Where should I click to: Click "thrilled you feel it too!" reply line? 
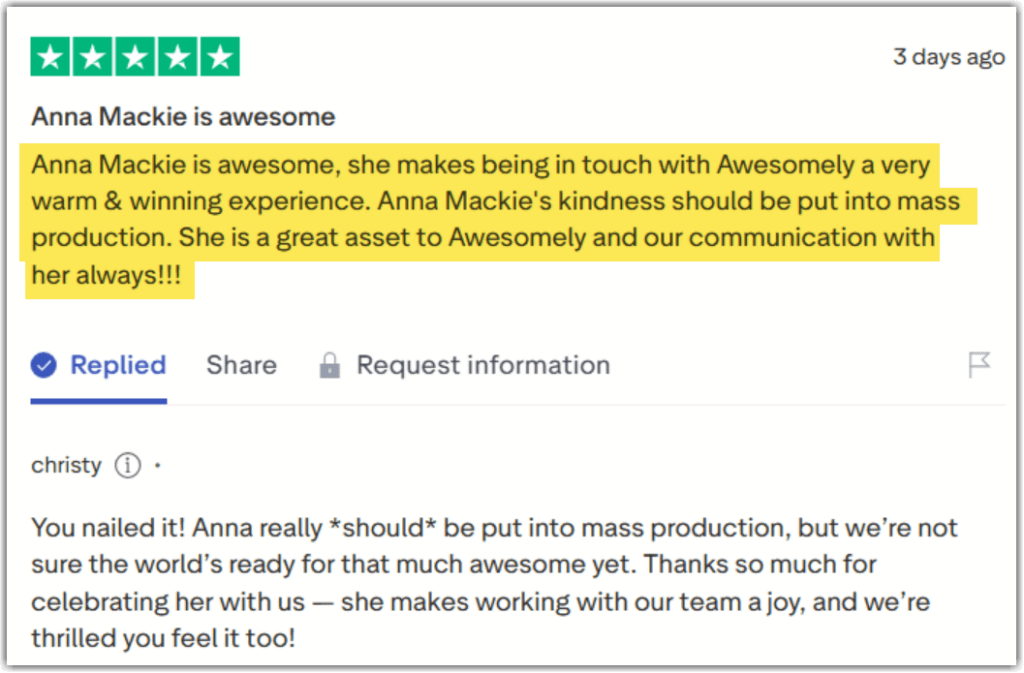(x=163, y=638)
